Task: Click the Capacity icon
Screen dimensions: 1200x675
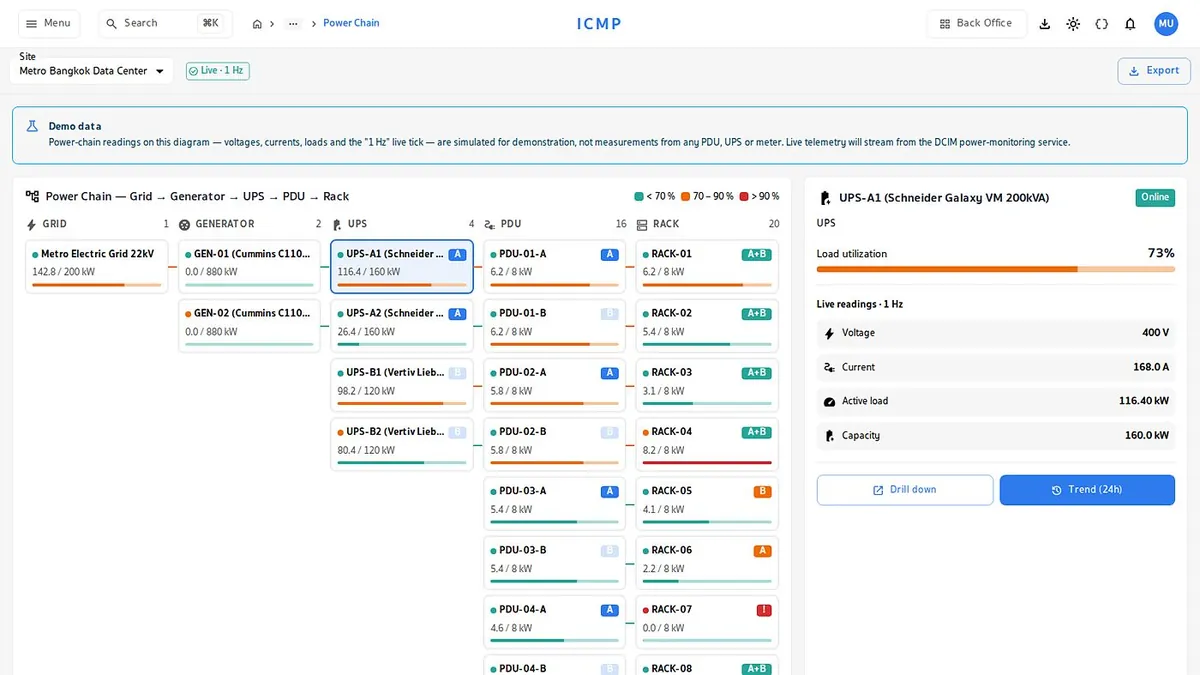Action: click(x=829, y=436)
